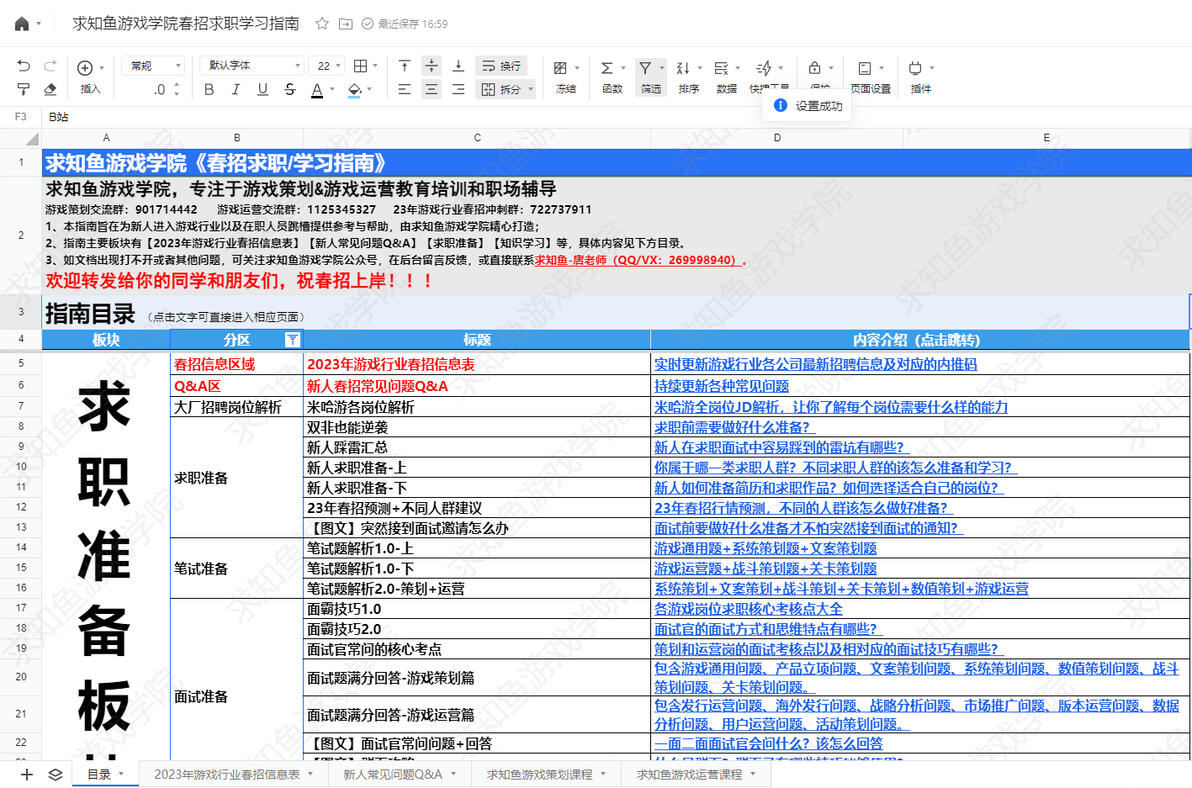The image size is (1192, 788).
Task: Align text to middle vertically
Action: [431, 66]
